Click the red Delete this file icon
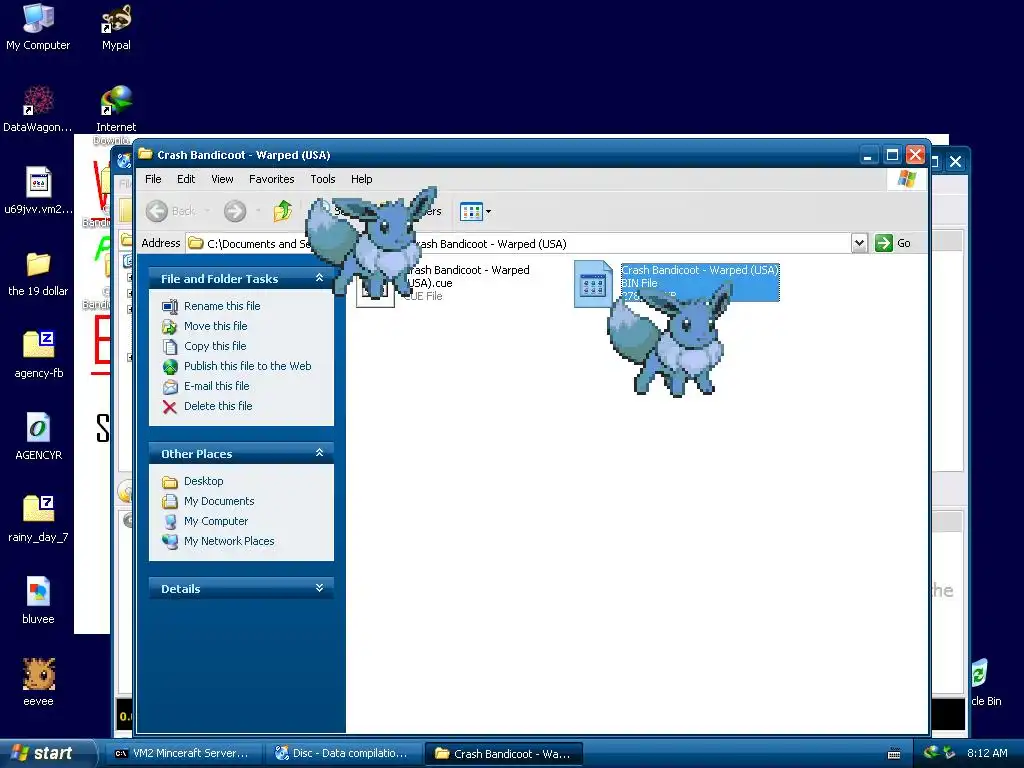1024x768 pixels. click(x=170, y=407)
